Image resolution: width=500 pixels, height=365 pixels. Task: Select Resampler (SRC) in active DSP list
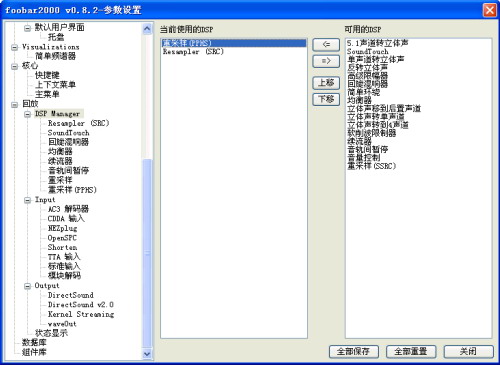pos(234,51)
